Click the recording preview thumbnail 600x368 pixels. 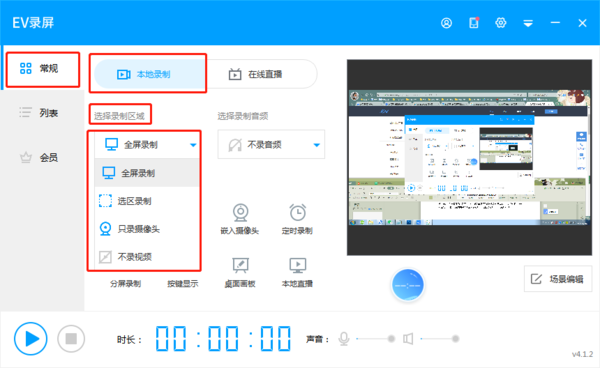tap(469, 157)
